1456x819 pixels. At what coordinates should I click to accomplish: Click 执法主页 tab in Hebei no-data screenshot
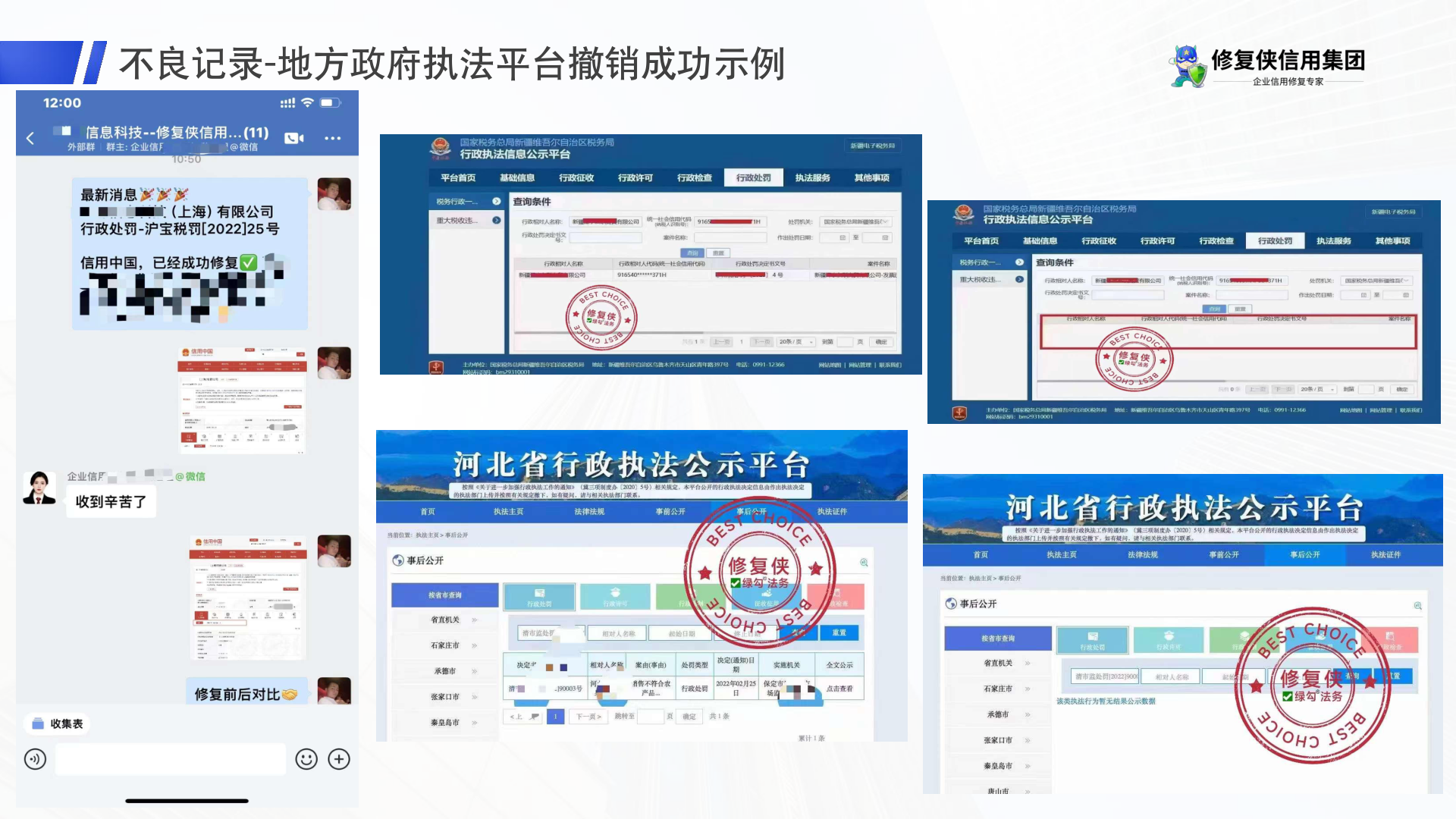click(x=1062, y=555)
